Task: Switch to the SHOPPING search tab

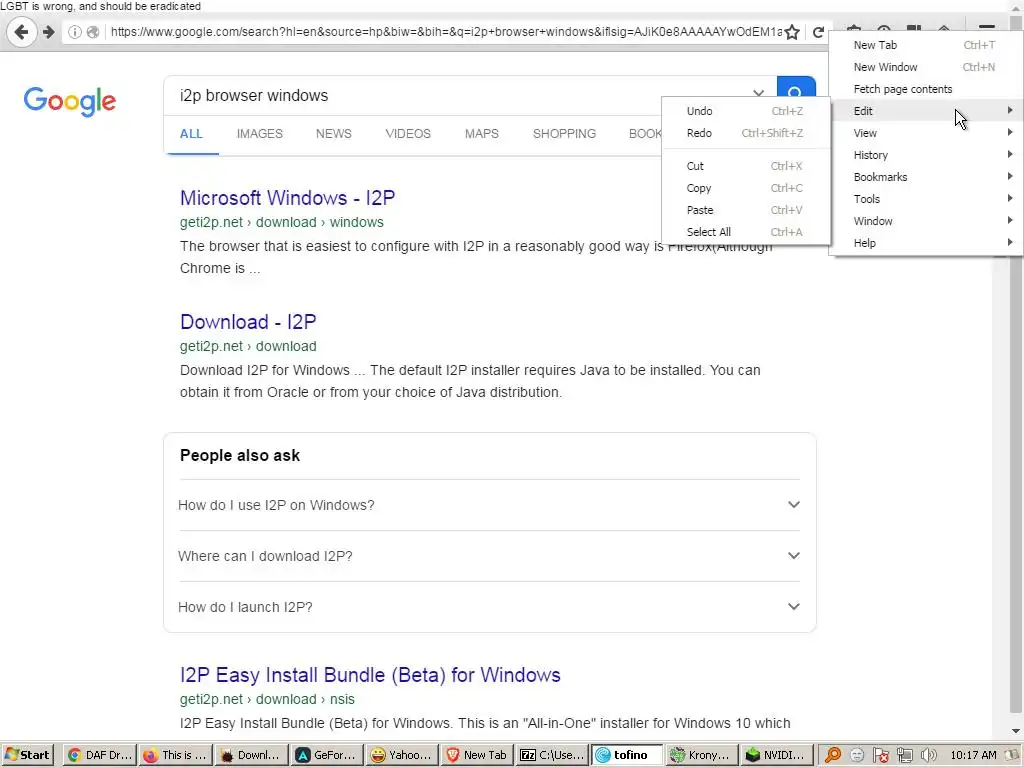Action: [564, 134]
